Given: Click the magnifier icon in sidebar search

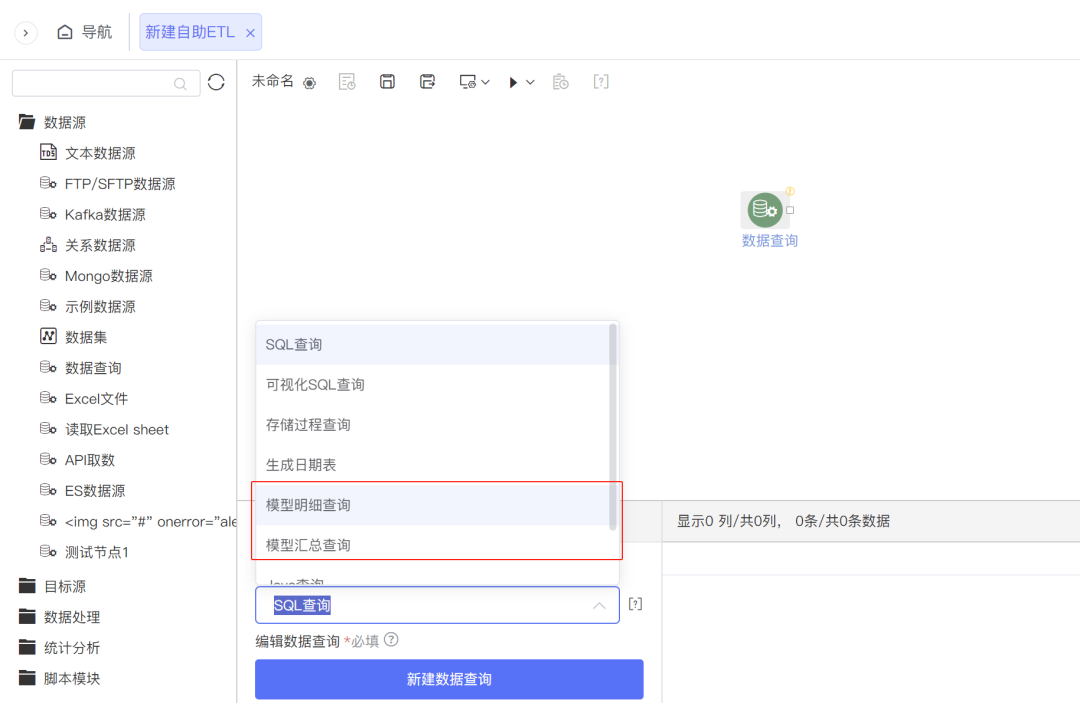Looking at the screenshot, I should click(x=179, y=82).
